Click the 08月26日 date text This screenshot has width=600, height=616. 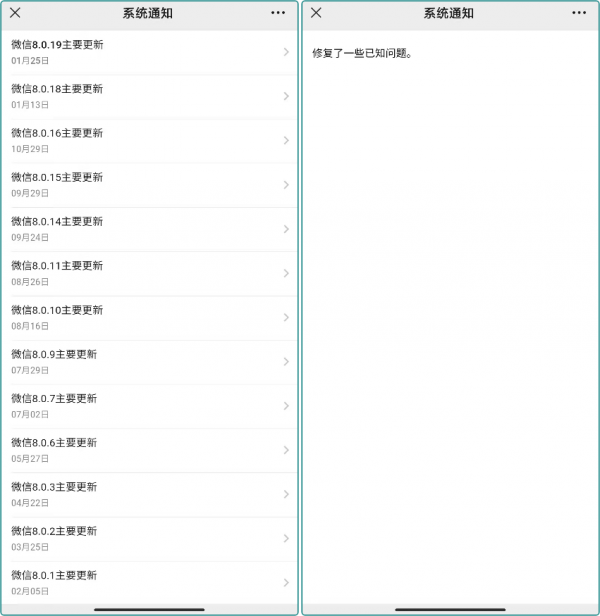point(30,282)
